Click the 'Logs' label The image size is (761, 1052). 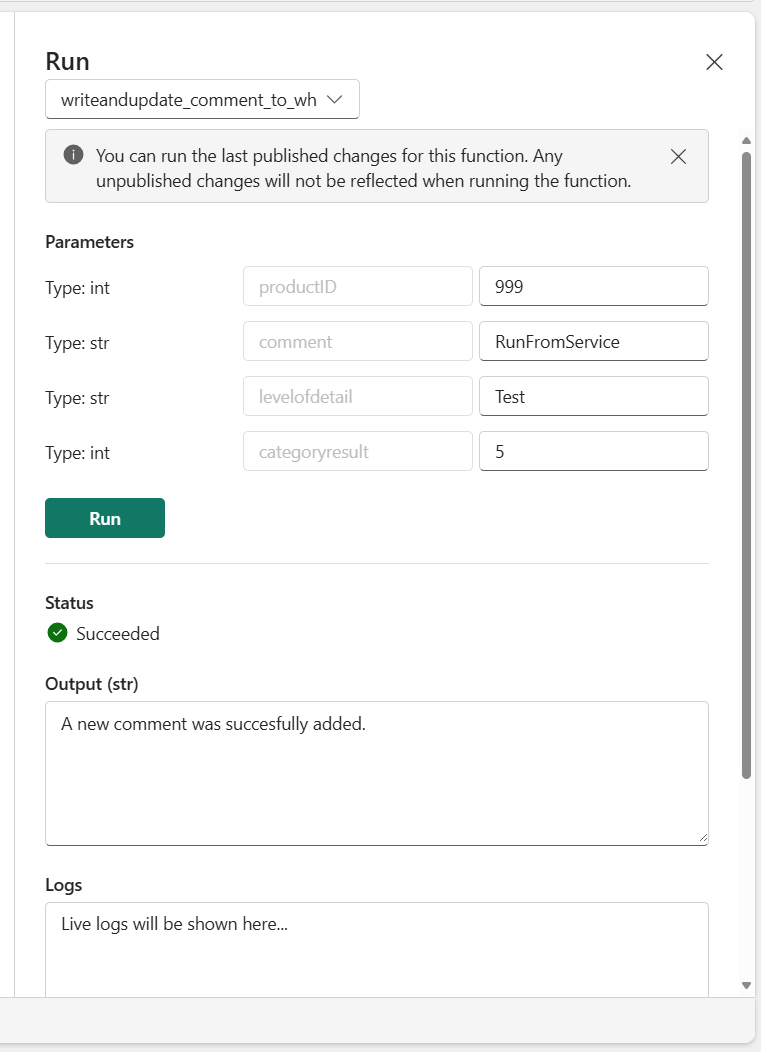tap(64, 885)
